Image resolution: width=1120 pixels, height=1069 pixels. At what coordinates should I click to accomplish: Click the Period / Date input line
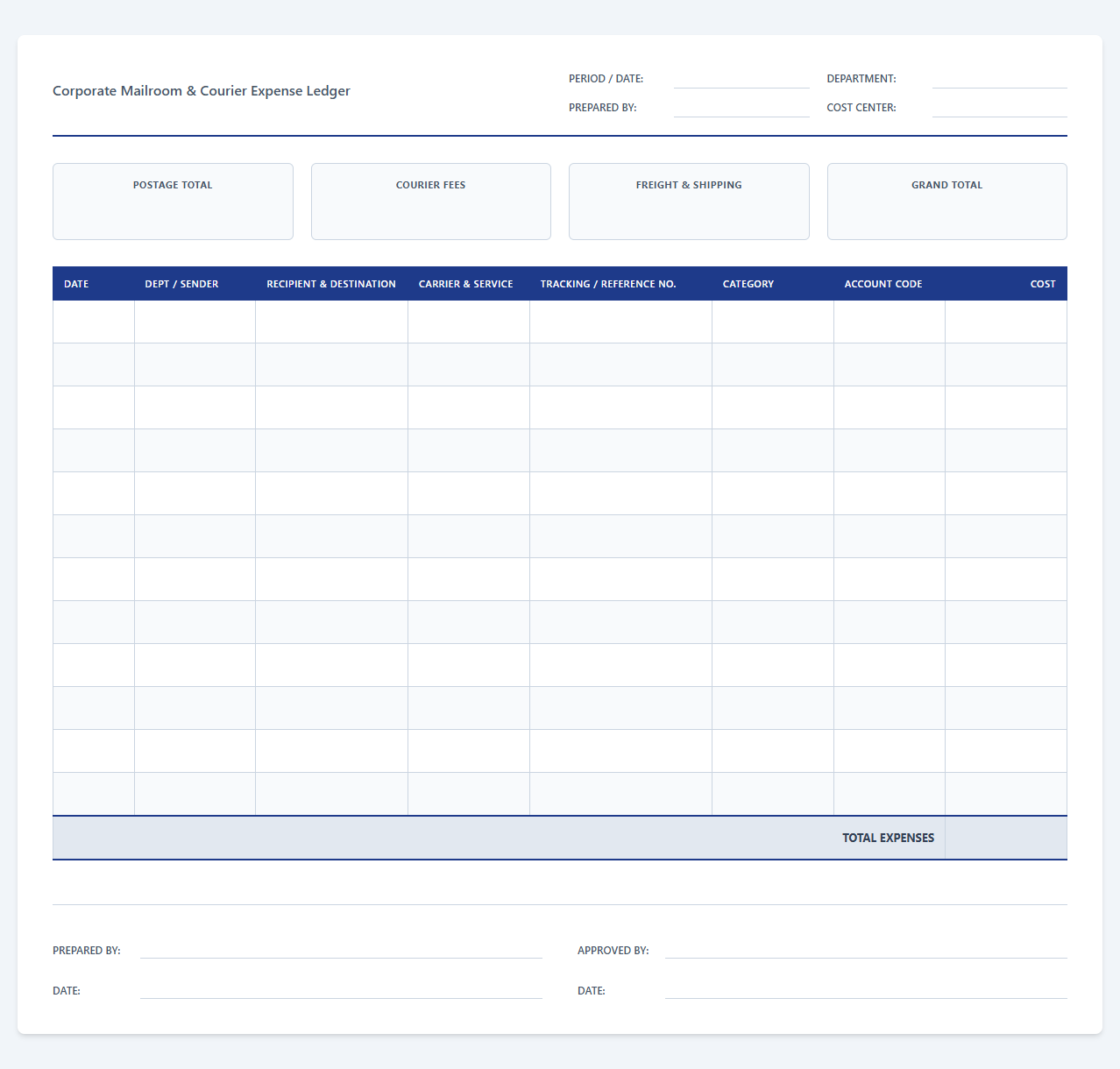(741, 79)
